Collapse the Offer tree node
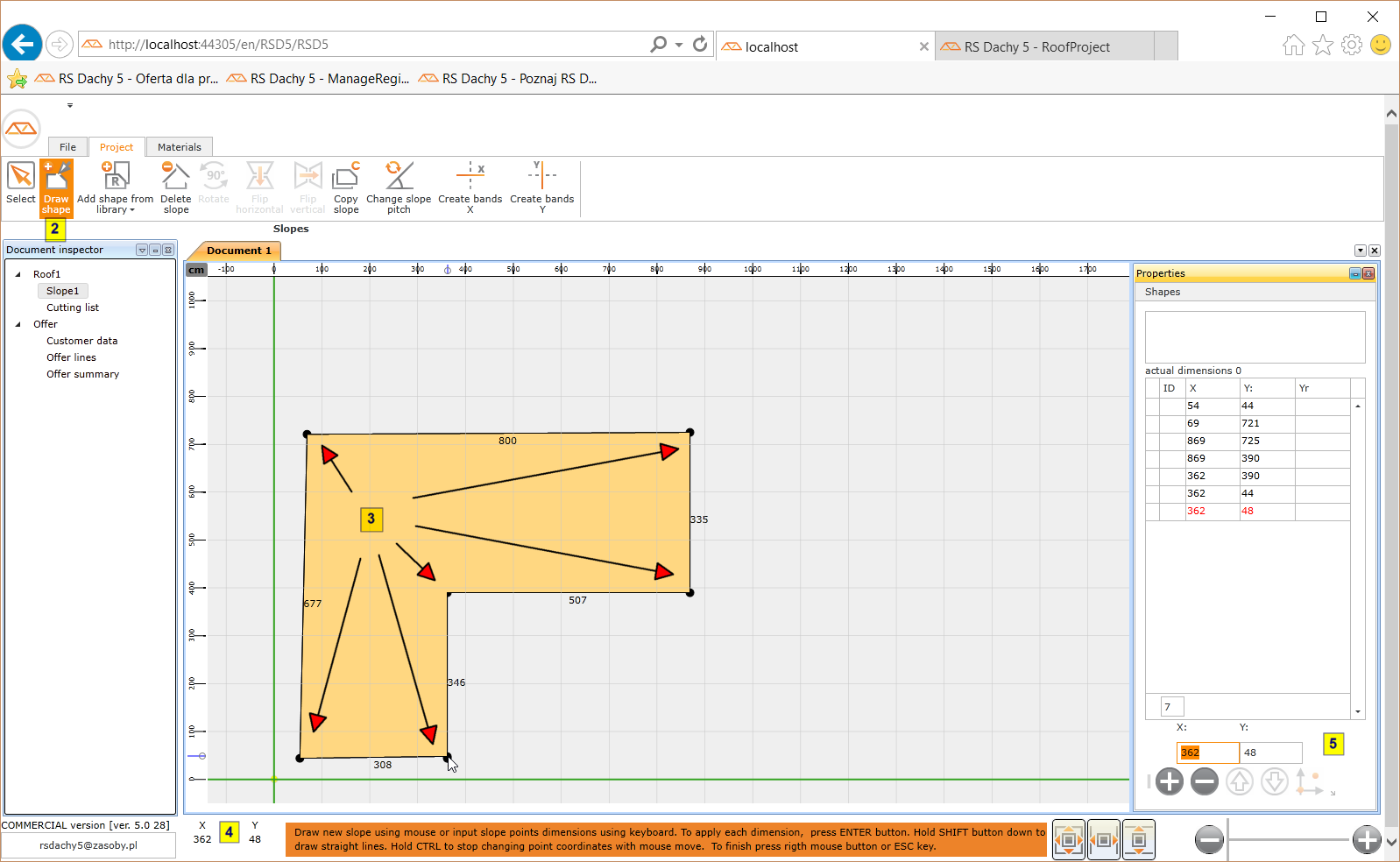The width and height of the screenshot is (1400, 862). pyautogui.click(x=18, y=324)
